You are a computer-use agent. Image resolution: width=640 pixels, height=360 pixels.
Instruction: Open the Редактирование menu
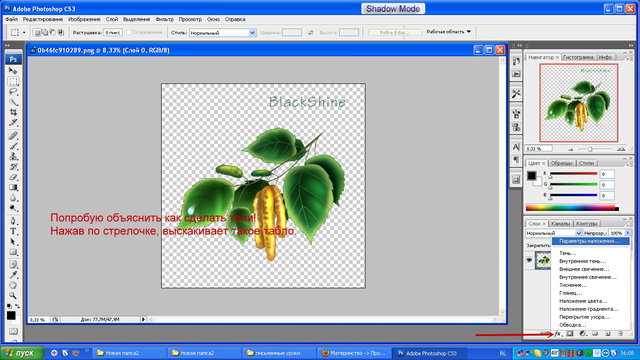tap(43, 19)
